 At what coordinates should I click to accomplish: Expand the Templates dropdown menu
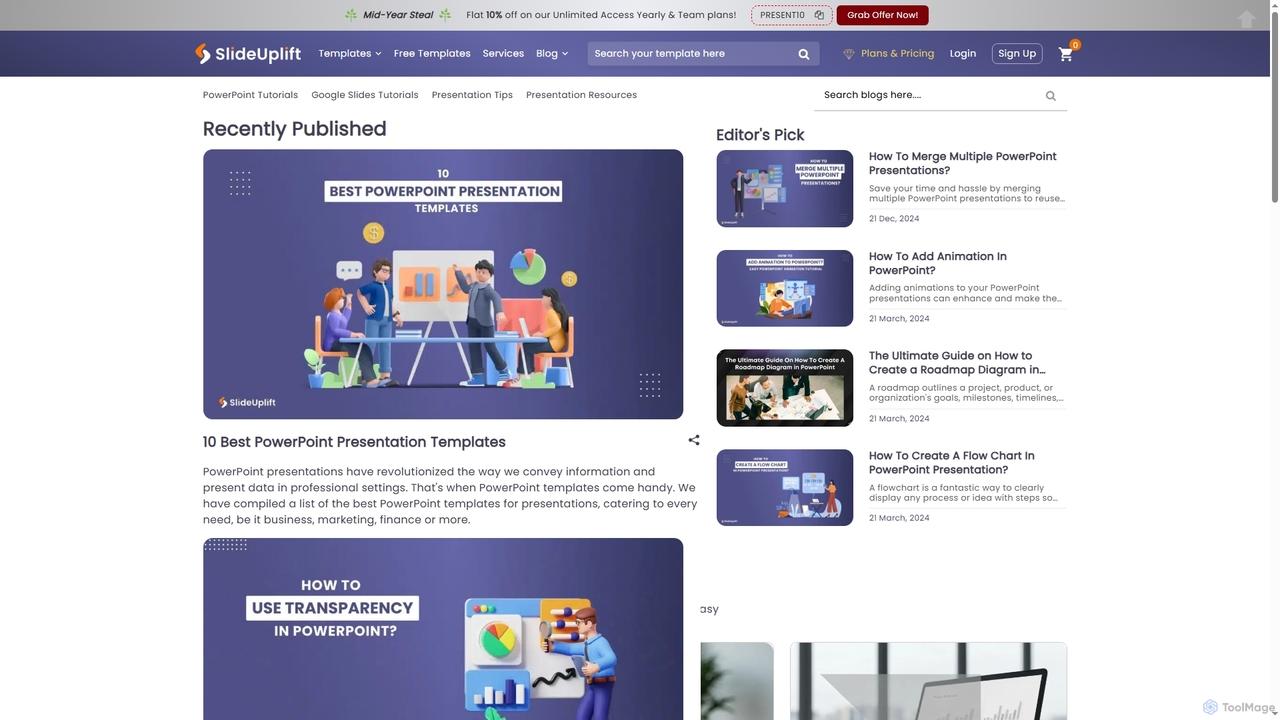point(350,54)
